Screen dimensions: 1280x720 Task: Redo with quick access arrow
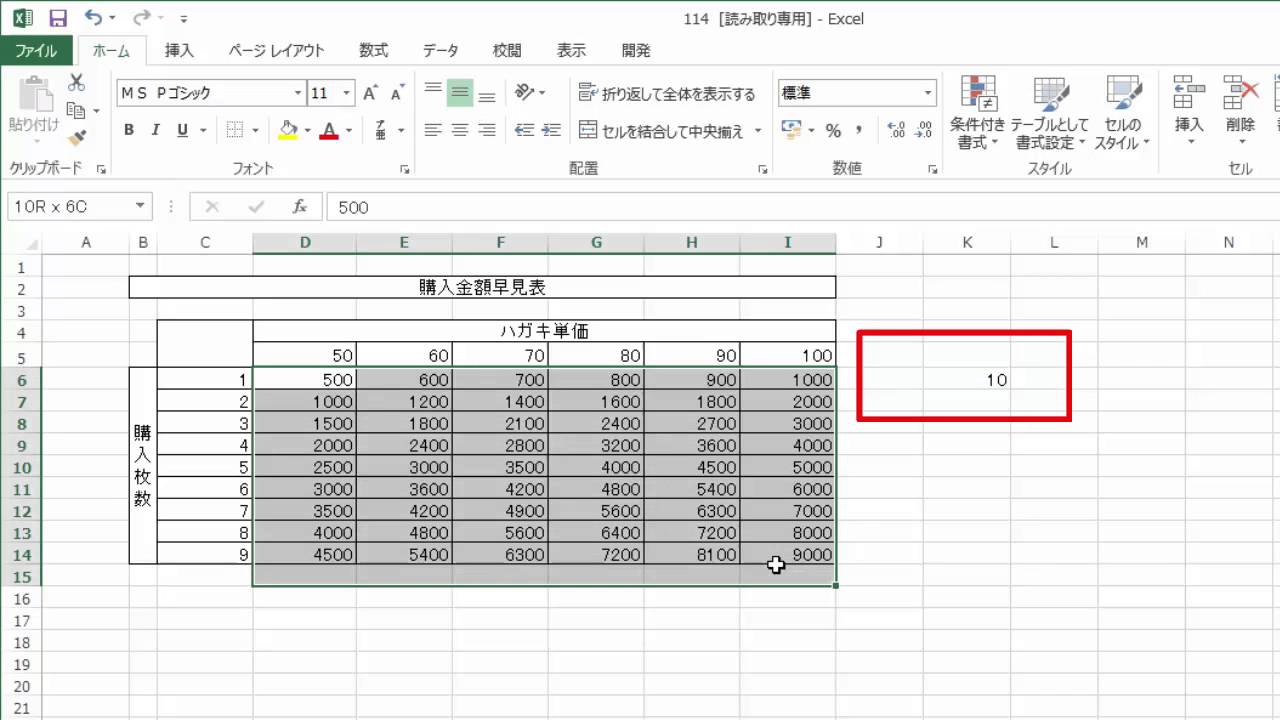tap(142, 18)
